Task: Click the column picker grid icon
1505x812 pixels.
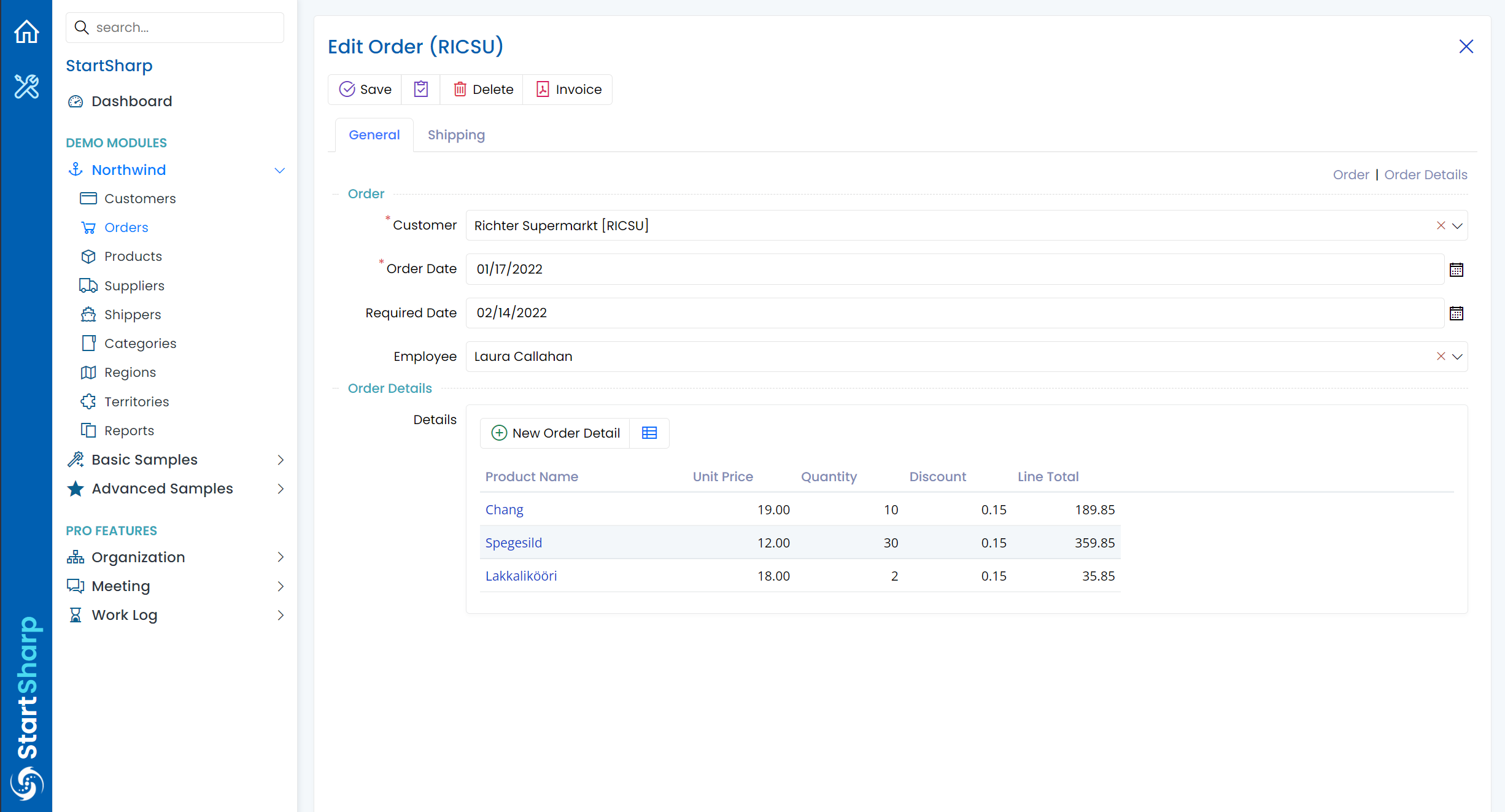Action: tap(649, 433)
